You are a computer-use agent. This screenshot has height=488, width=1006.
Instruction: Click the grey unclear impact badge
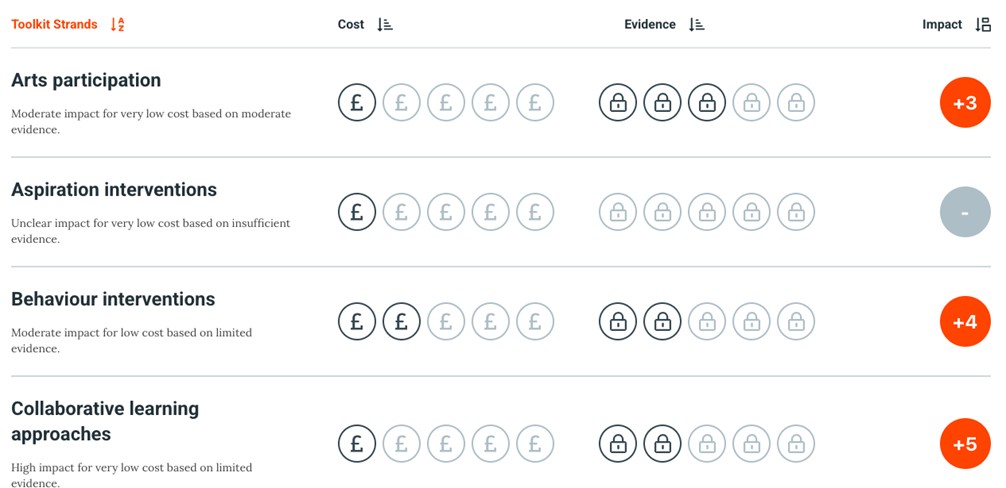[965, 212]
